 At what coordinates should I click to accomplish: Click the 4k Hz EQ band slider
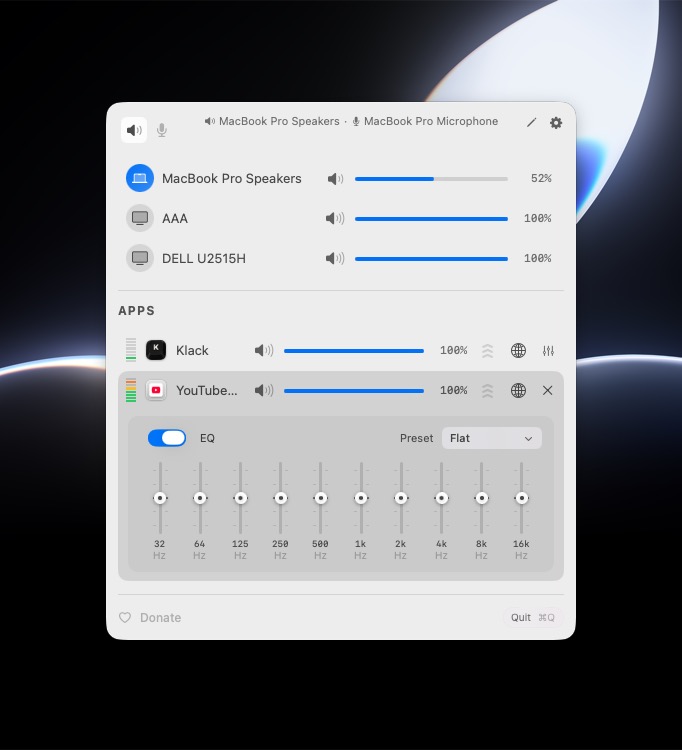tap(441, 498)
